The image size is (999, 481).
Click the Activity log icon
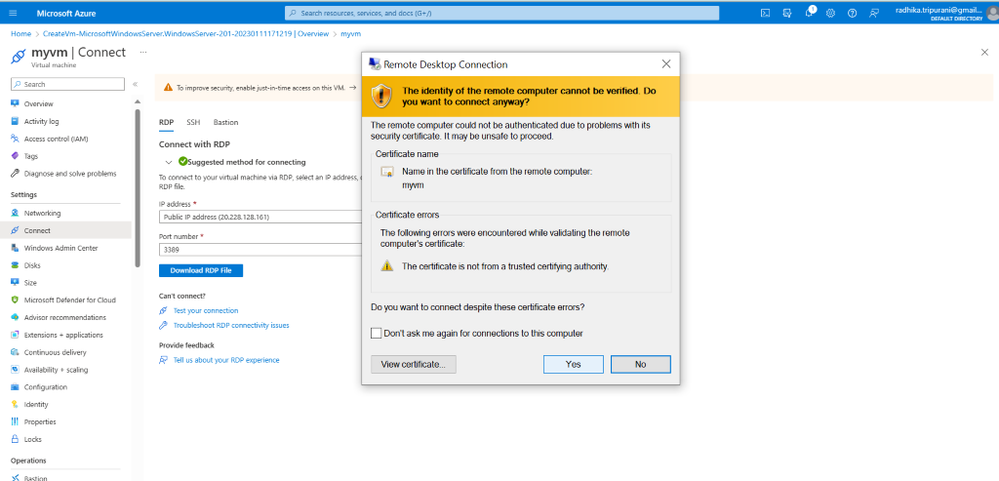pos(15,121)
